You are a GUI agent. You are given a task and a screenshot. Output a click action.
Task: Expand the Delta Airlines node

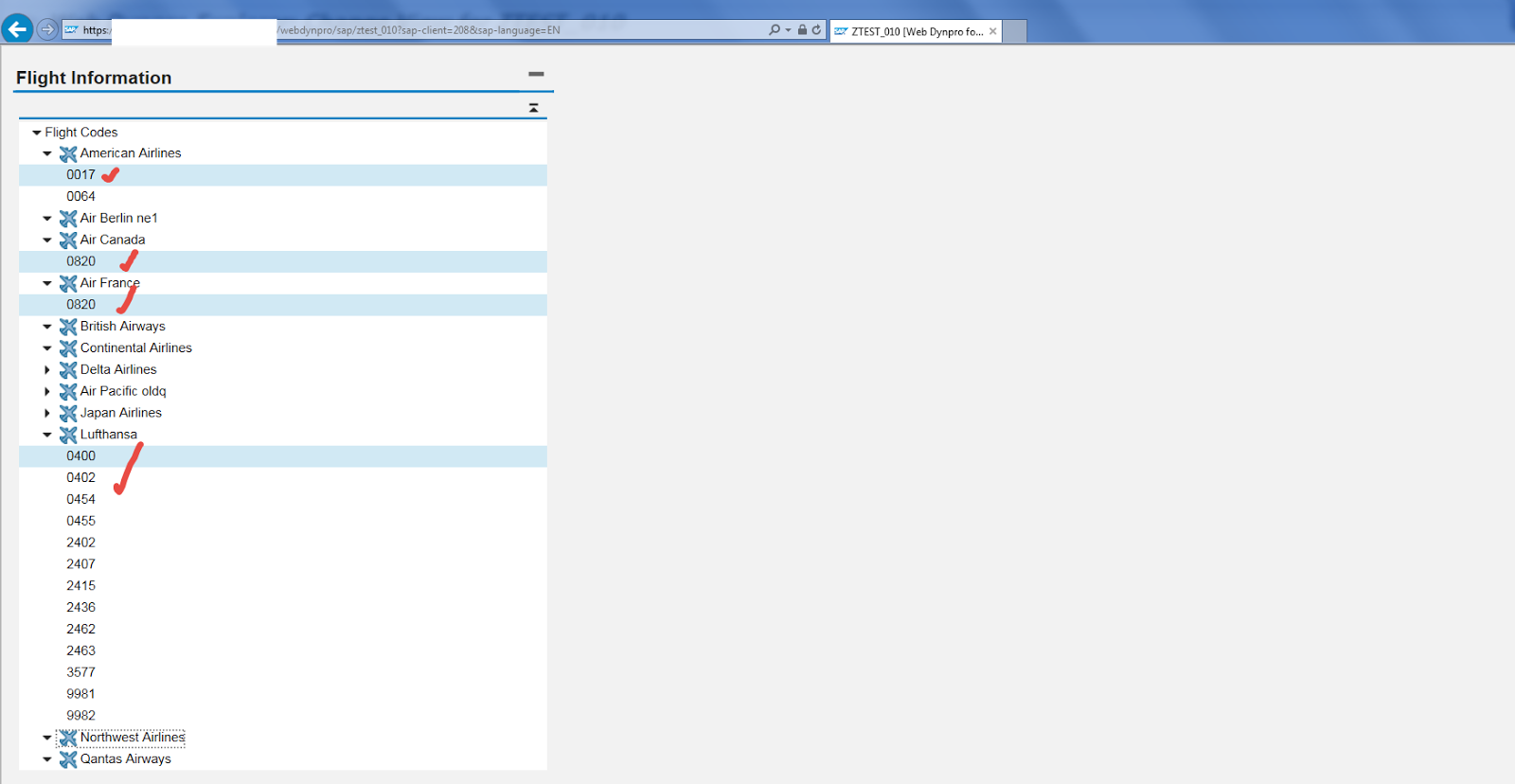point(47,370)
